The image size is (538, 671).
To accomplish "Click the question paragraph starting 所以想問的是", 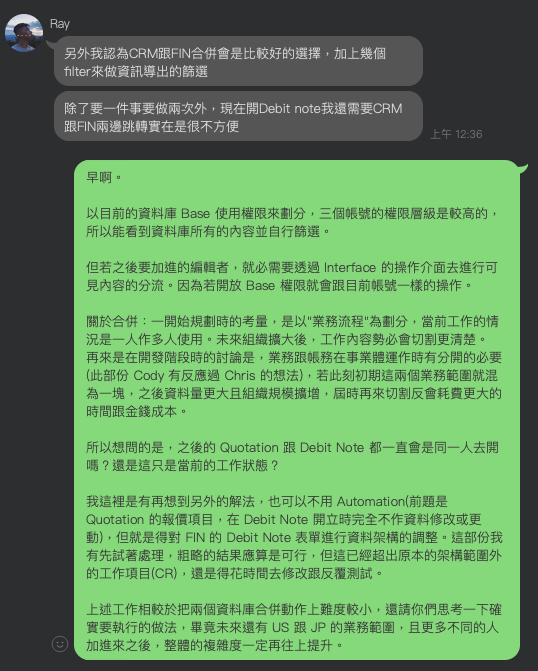I will (x=292, y=456).
